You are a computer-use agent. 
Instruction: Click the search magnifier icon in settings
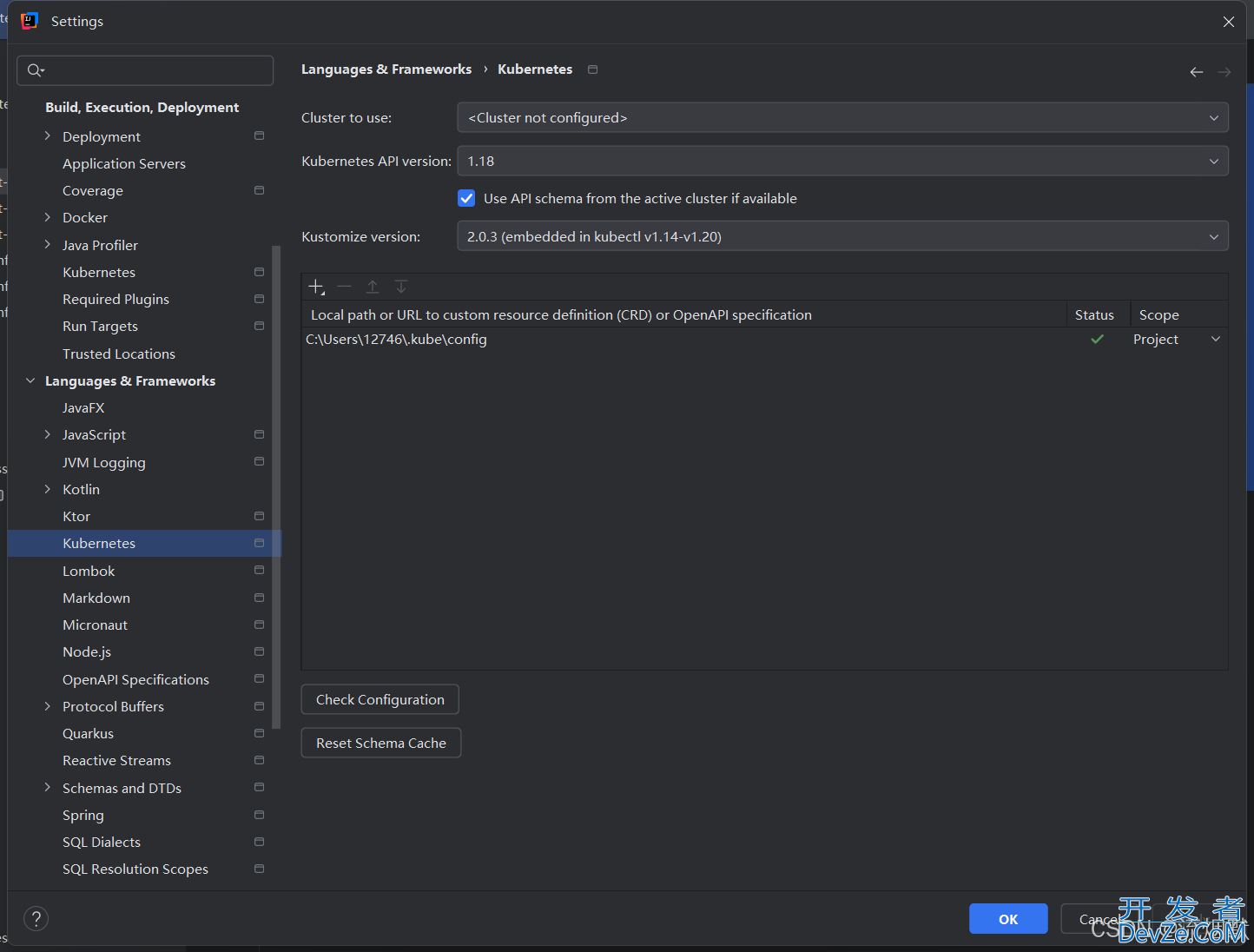pos(35,70)
